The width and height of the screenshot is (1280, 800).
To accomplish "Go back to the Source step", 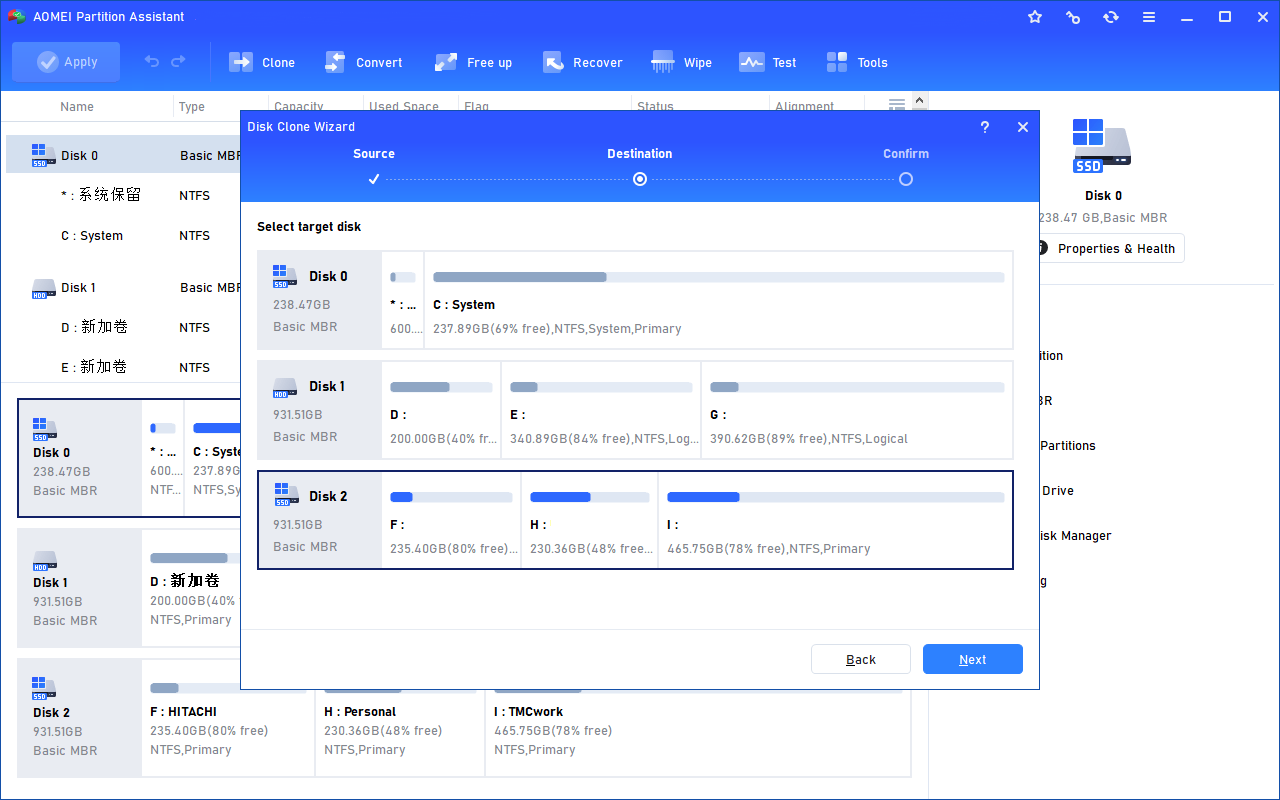I will pos(861,658).
